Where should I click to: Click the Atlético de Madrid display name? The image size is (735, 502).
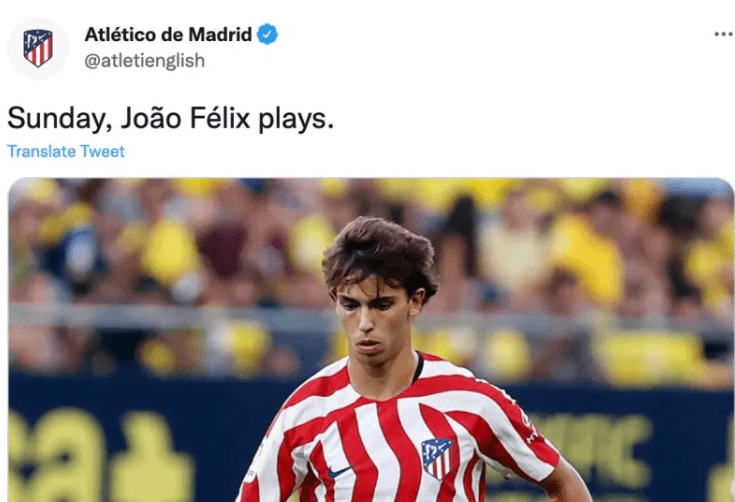click(168, 35)
